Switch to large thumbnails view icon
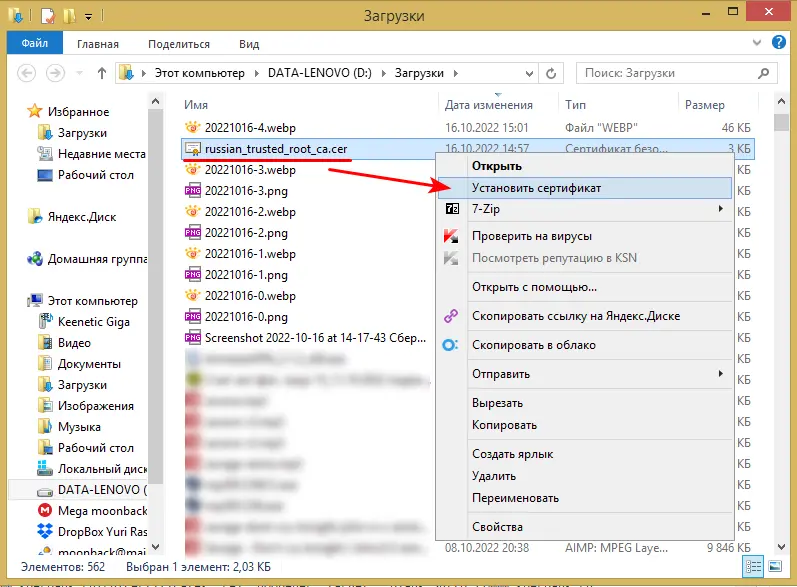797x587 pixels. pos(775,567)
